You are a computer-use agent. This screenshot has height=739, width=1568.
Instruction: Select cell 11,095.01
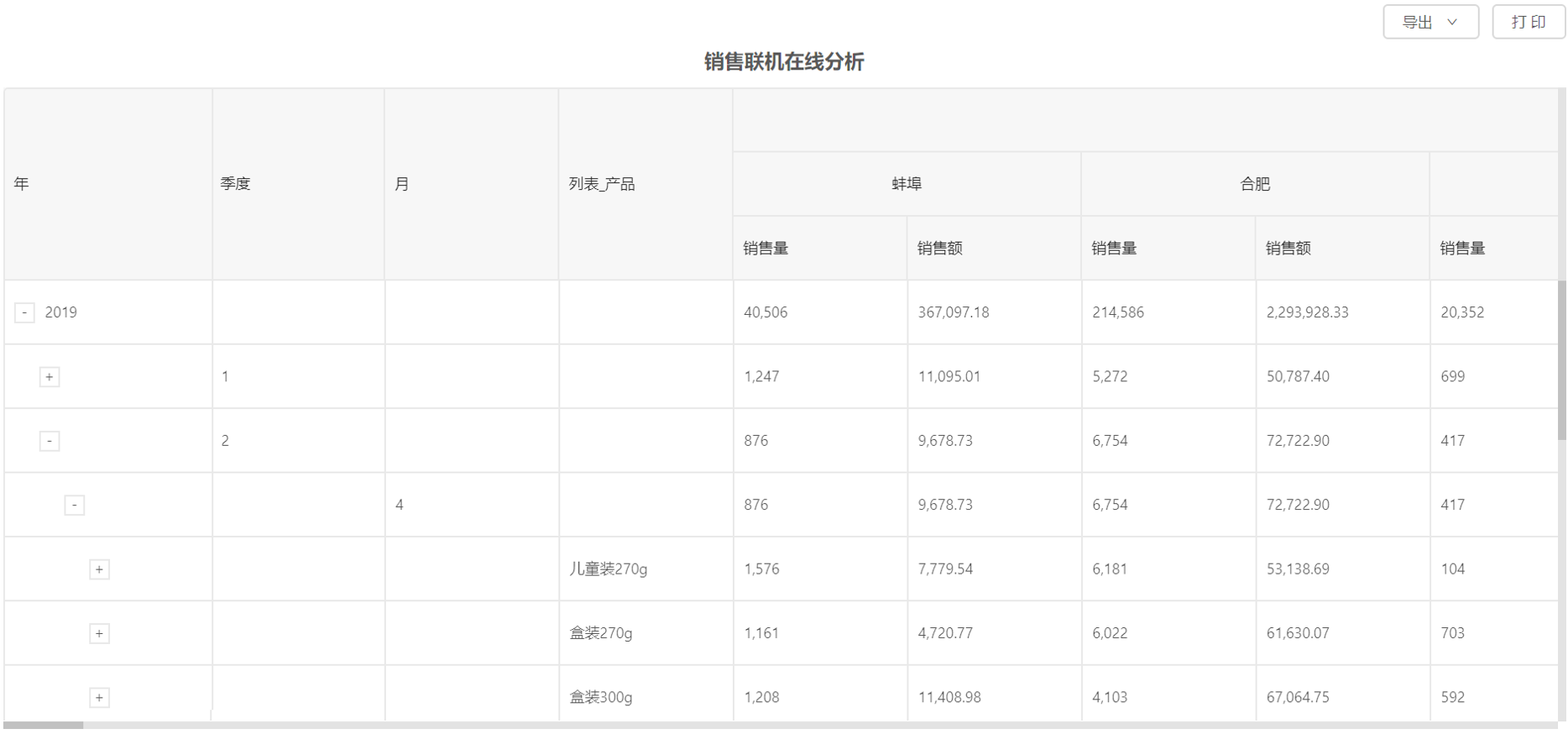[x=994, y=376]
